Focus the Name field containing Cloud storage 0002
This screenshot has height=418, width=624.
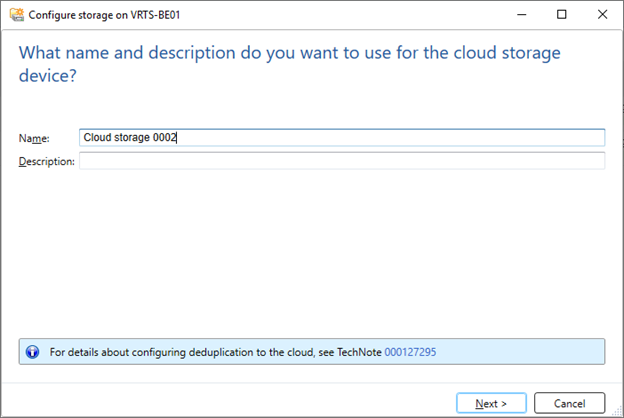click(x=342, y=137)
